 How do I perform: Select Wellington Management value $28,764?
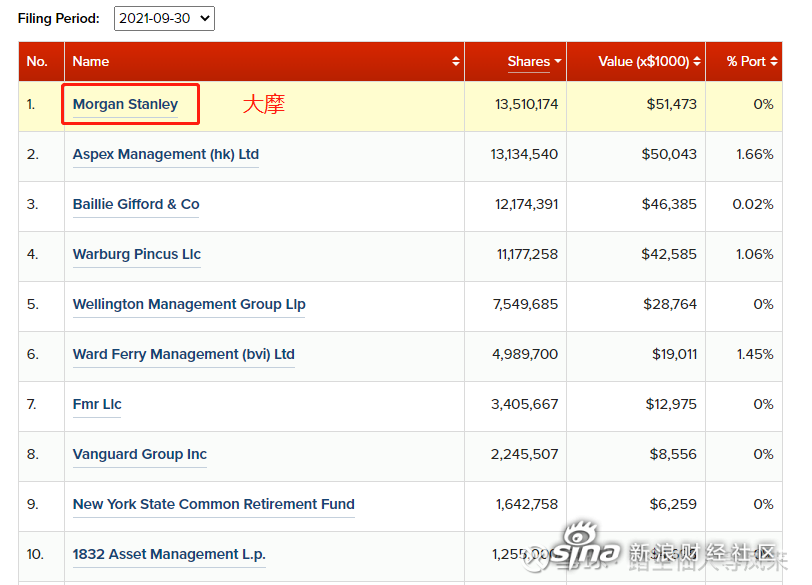(x=670, y=304)
